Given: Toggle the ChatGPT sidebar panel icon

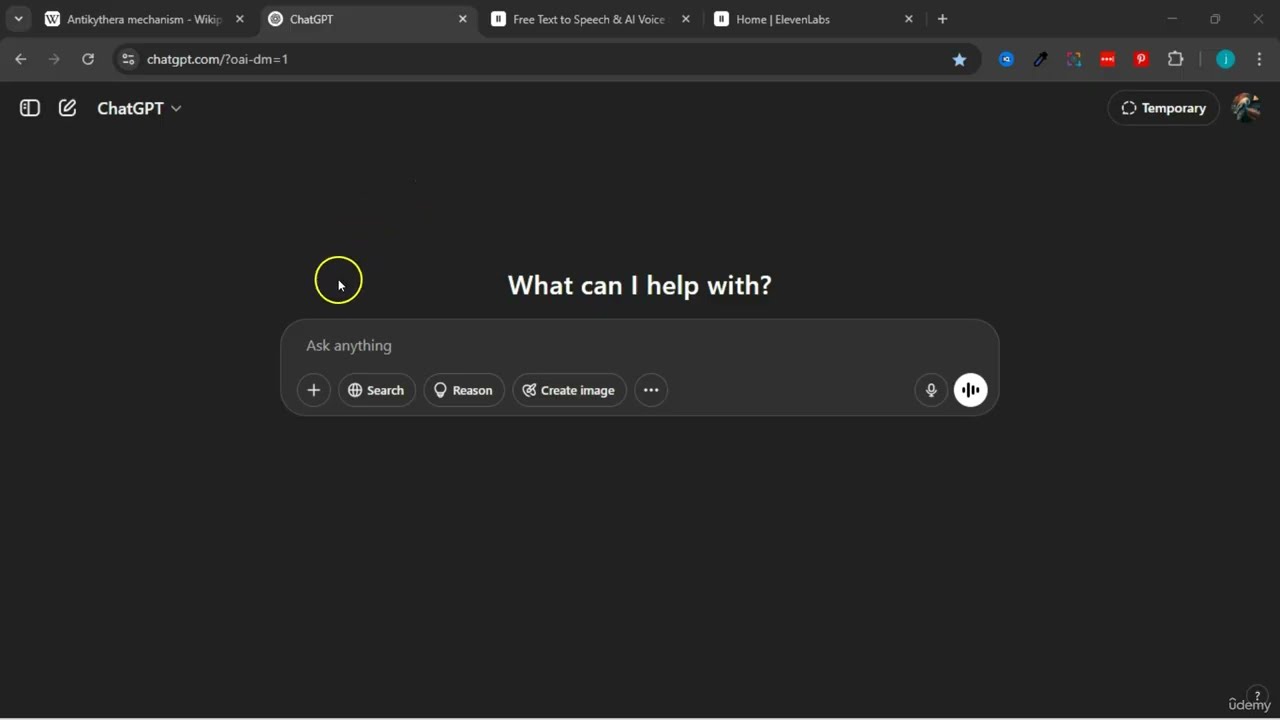Looking at the screenshot, I should (30, 108).
